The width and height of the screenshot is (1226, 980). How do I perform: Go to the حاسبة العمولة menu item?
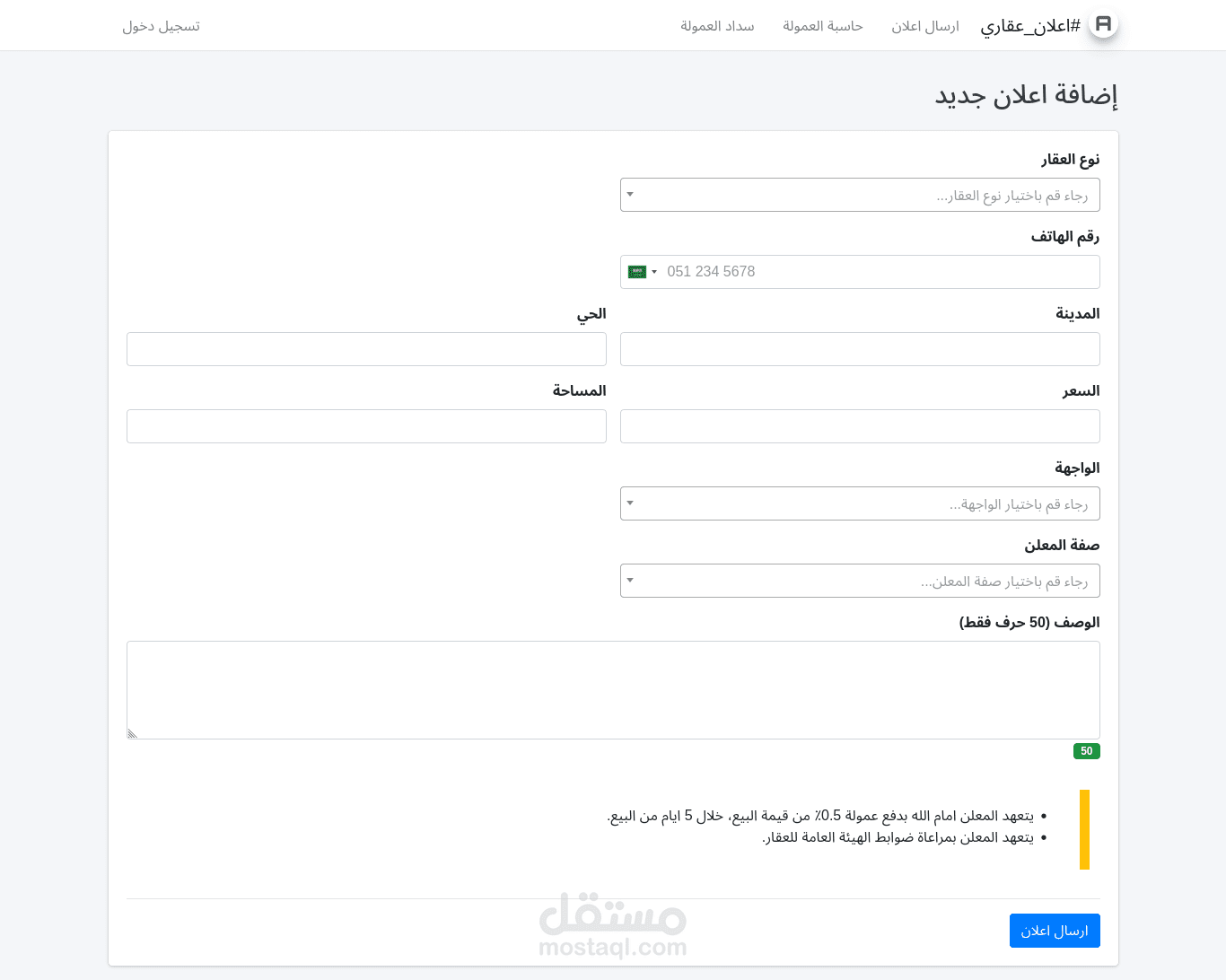click(x=822, y=26)
